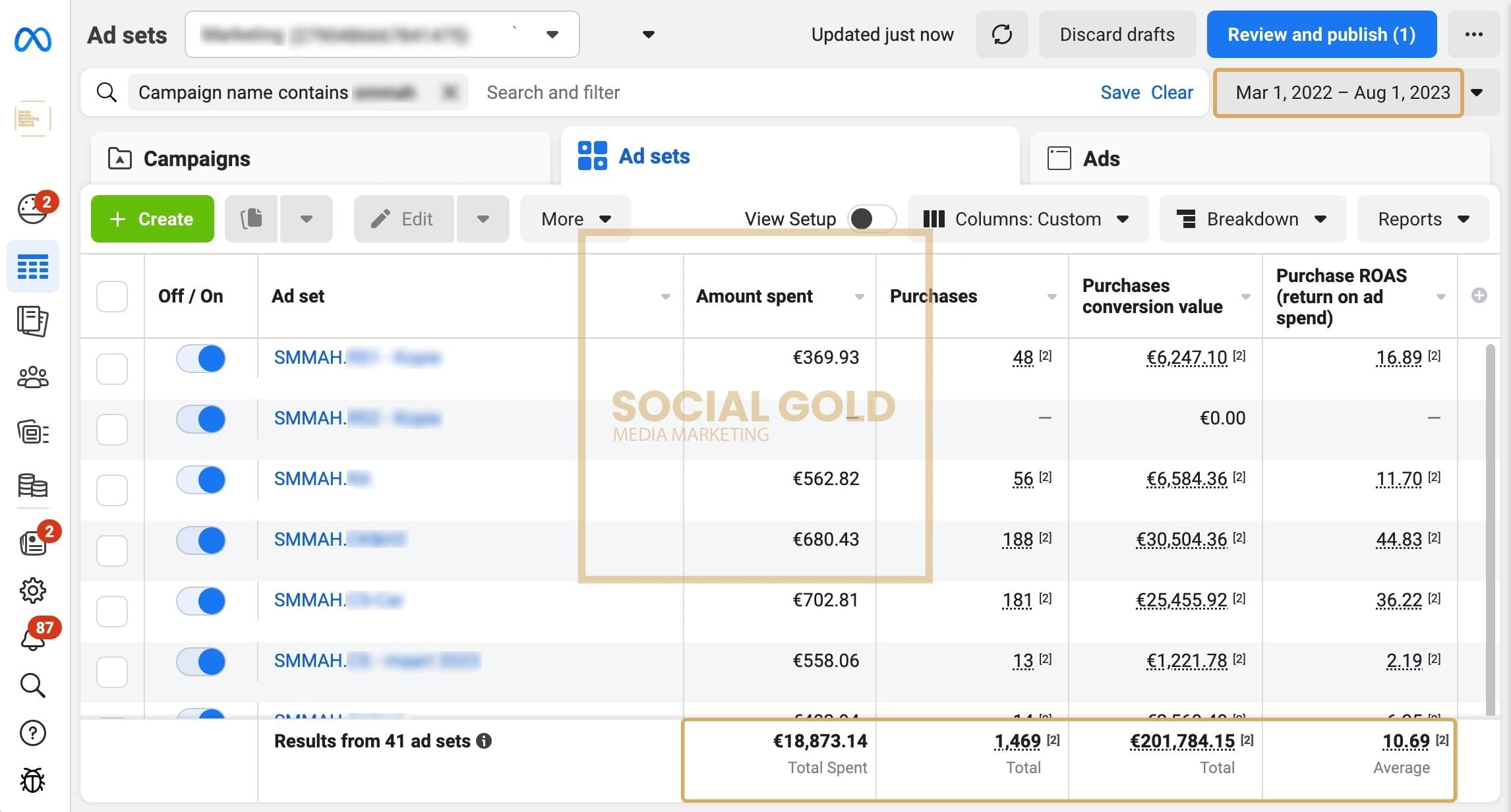Open Account overview gauge icon
This screenshot has width=1511, height=812.
click(x=33, y=210)
